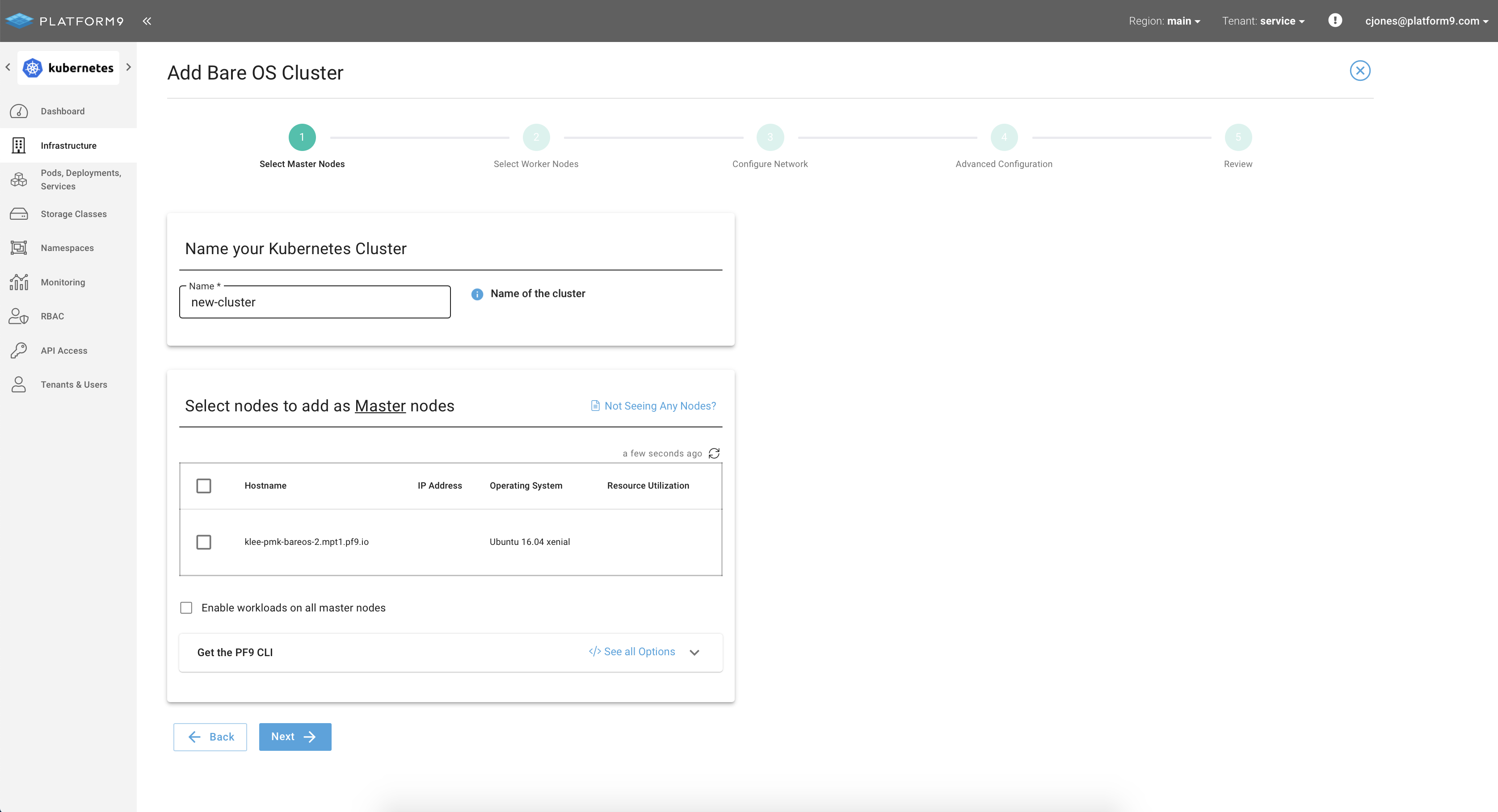This screenshot has height=812, width=1498.
Task: Open the alert notification icon
Action: click(x=1335, y=21)
